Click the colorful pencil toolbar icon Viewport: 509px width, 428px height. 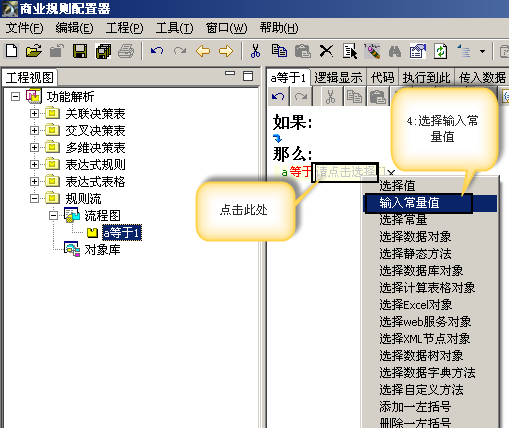pyautogui.click(x=372, y=51)
